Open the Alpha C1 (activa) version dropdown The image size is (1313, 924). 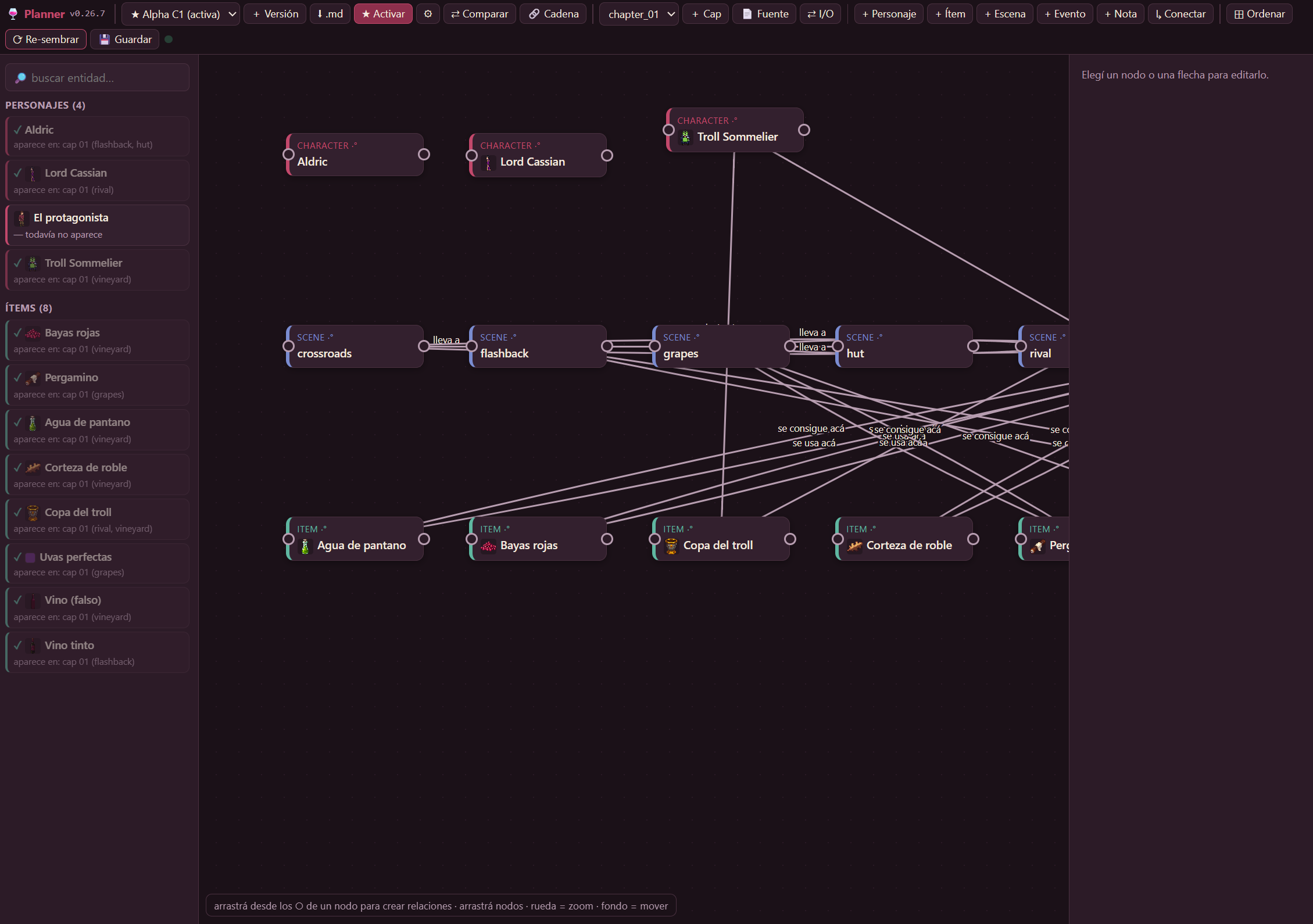pos(181,14)
